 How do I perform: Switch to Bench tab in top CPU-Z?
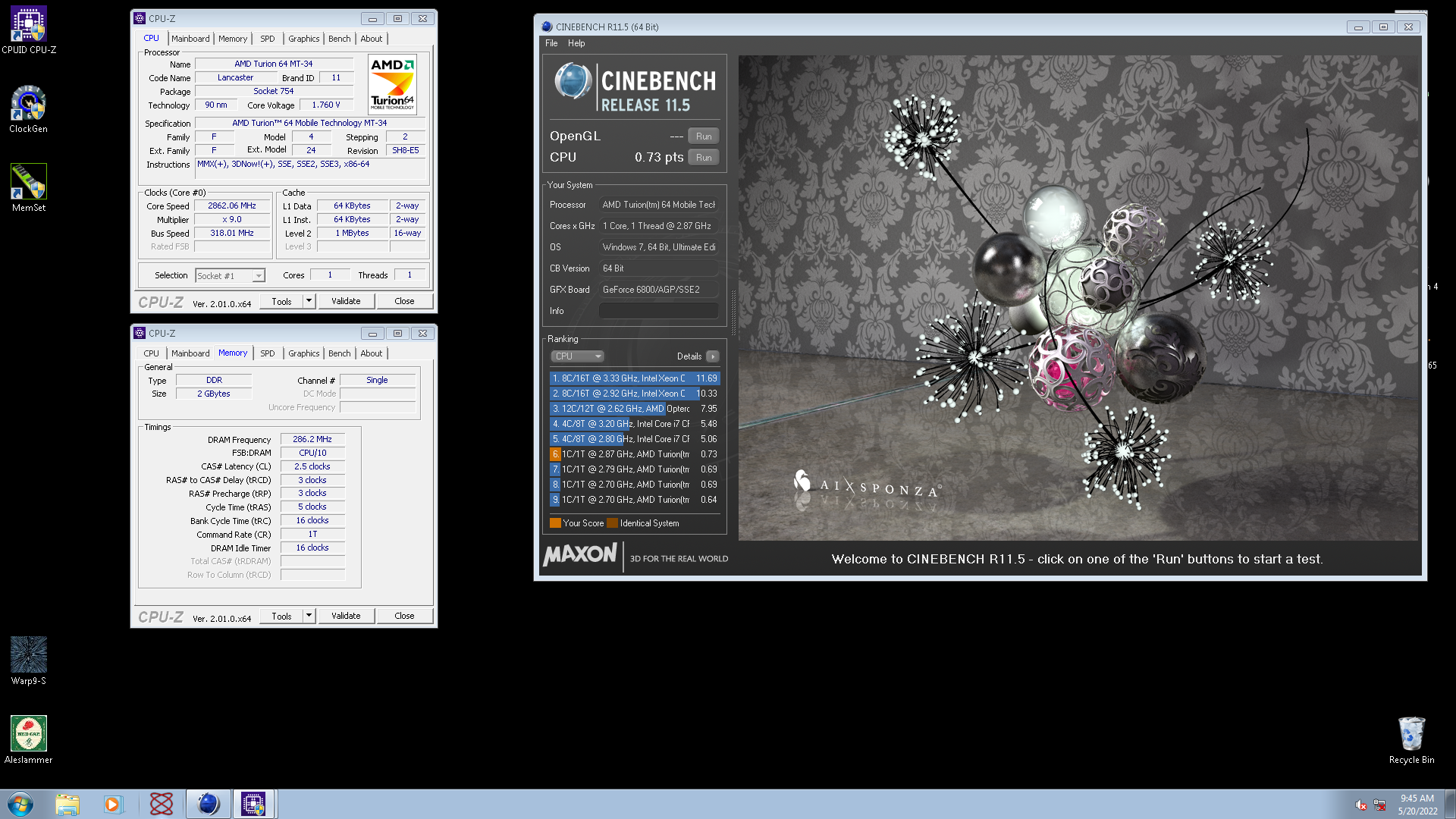[340, 39]
